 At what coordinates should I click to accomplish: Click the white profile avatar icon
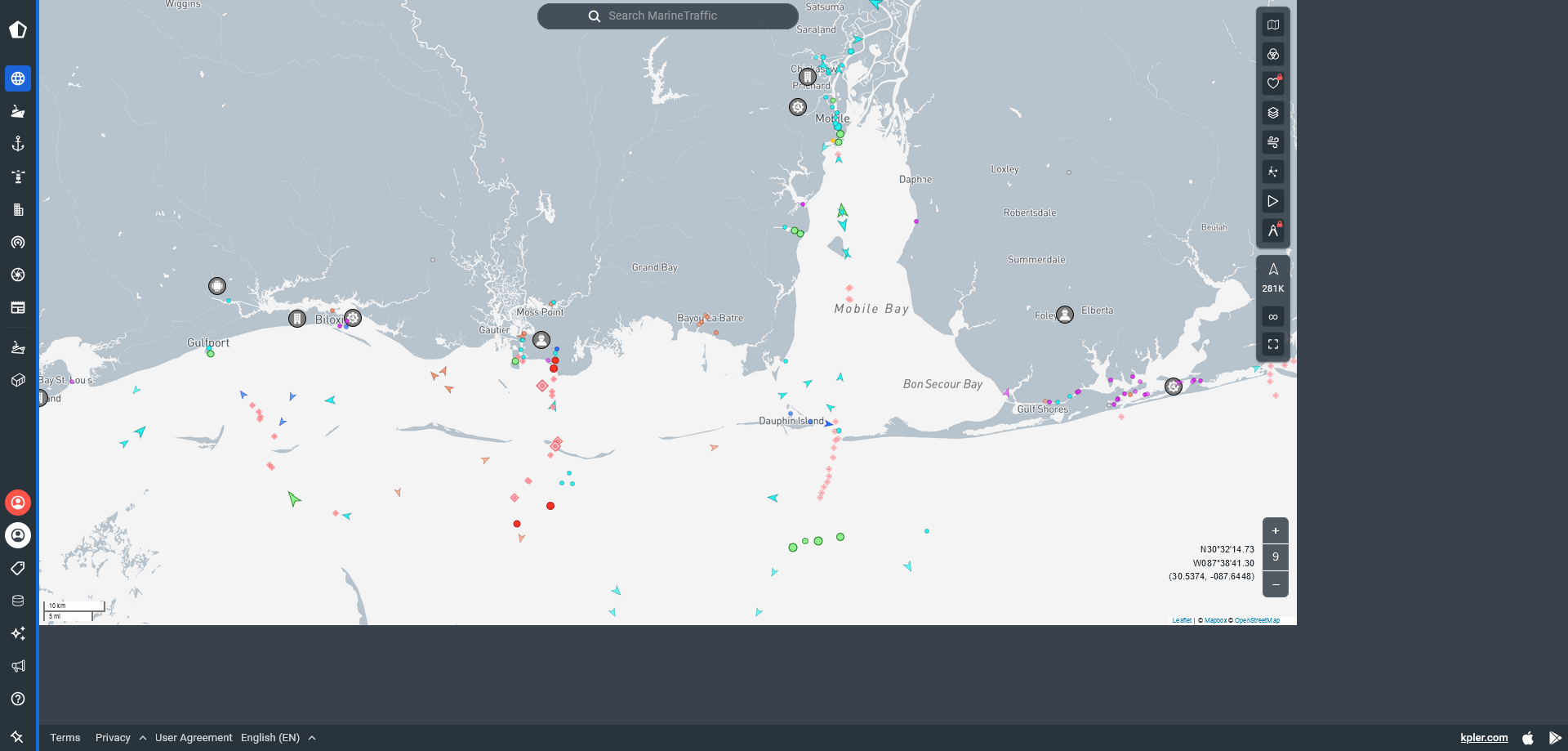point(18,535)
